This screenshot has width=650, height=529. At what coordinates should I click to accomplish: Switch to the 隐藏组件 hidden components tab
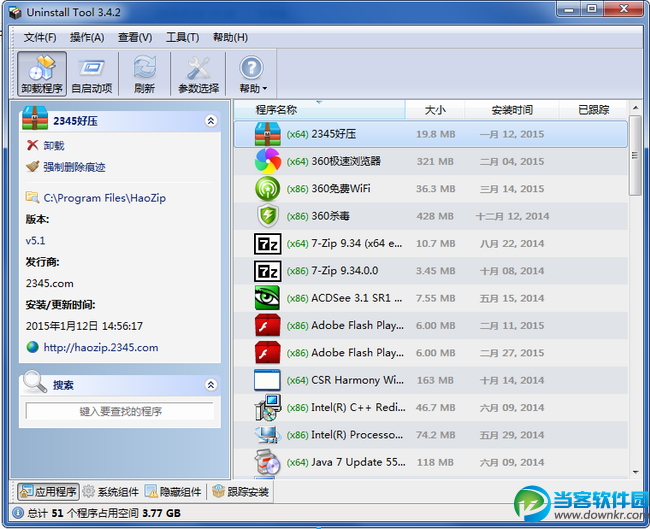(173, 492)
